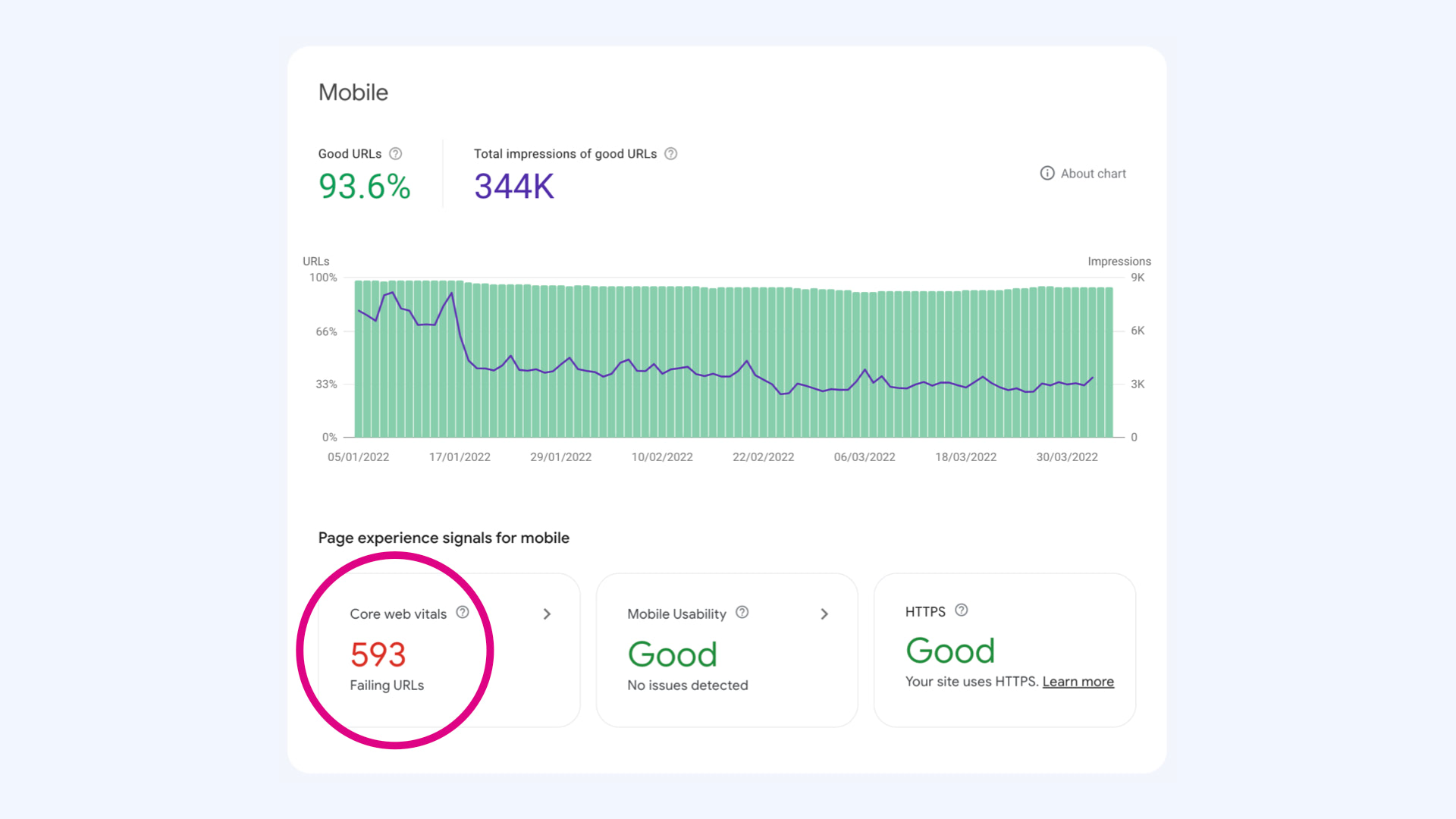This screenshot has width=1456, height=819.
Task: Click the Total impressions help icon
Action: 670,153
